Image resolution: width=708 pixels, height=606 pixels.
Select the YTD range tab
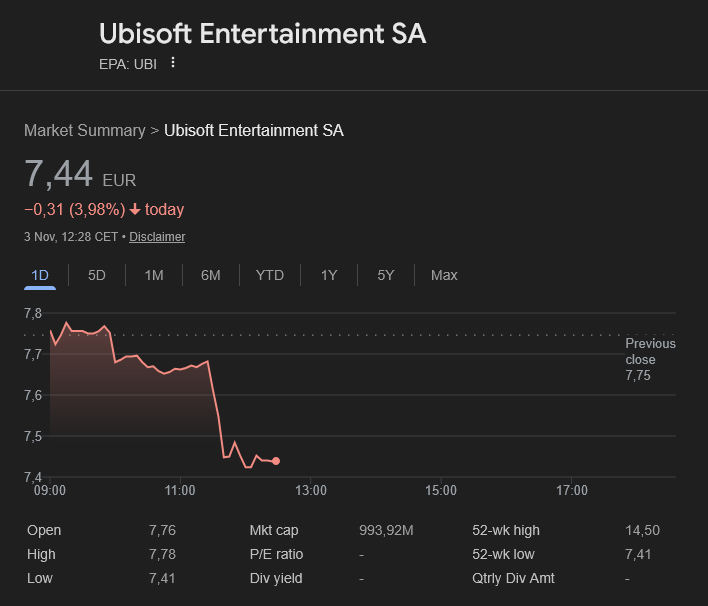pos(270,275)
